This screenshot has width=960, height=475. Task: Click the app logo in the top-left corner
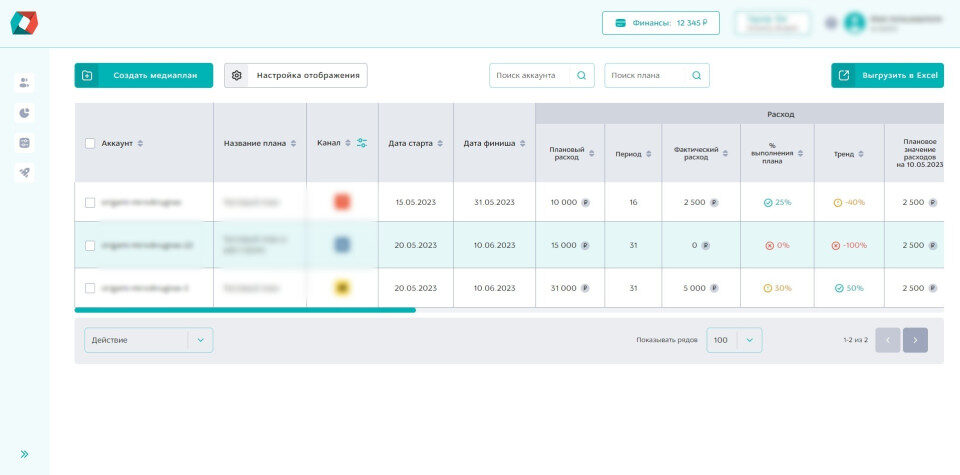(x=24, y=23)
